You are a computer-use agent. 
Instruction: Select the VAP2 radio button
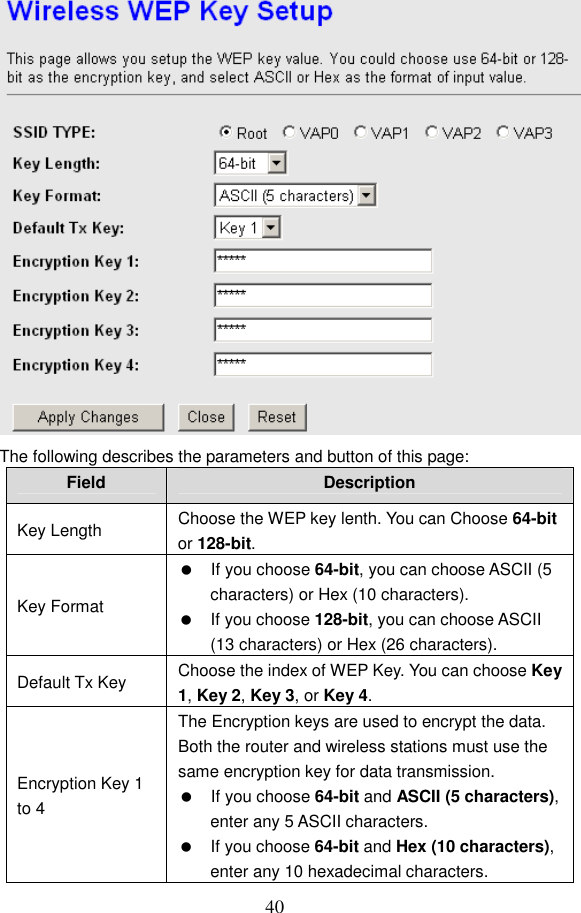430,133
